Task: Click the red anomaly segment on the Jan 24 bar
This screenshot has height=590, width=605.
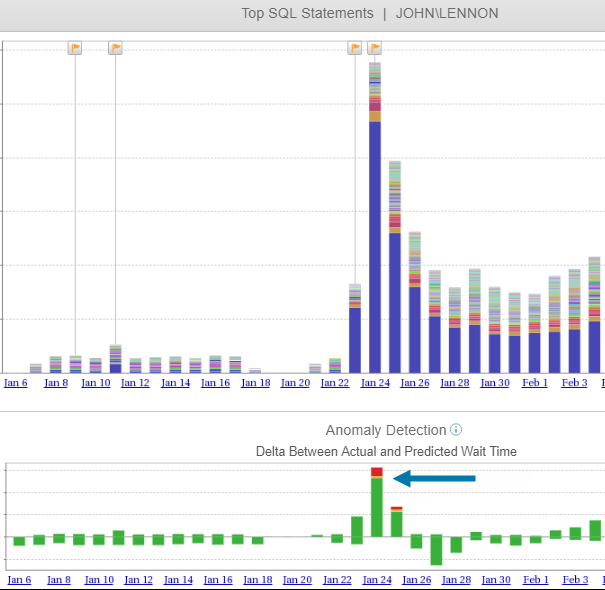Action: (x=376, y=472)
